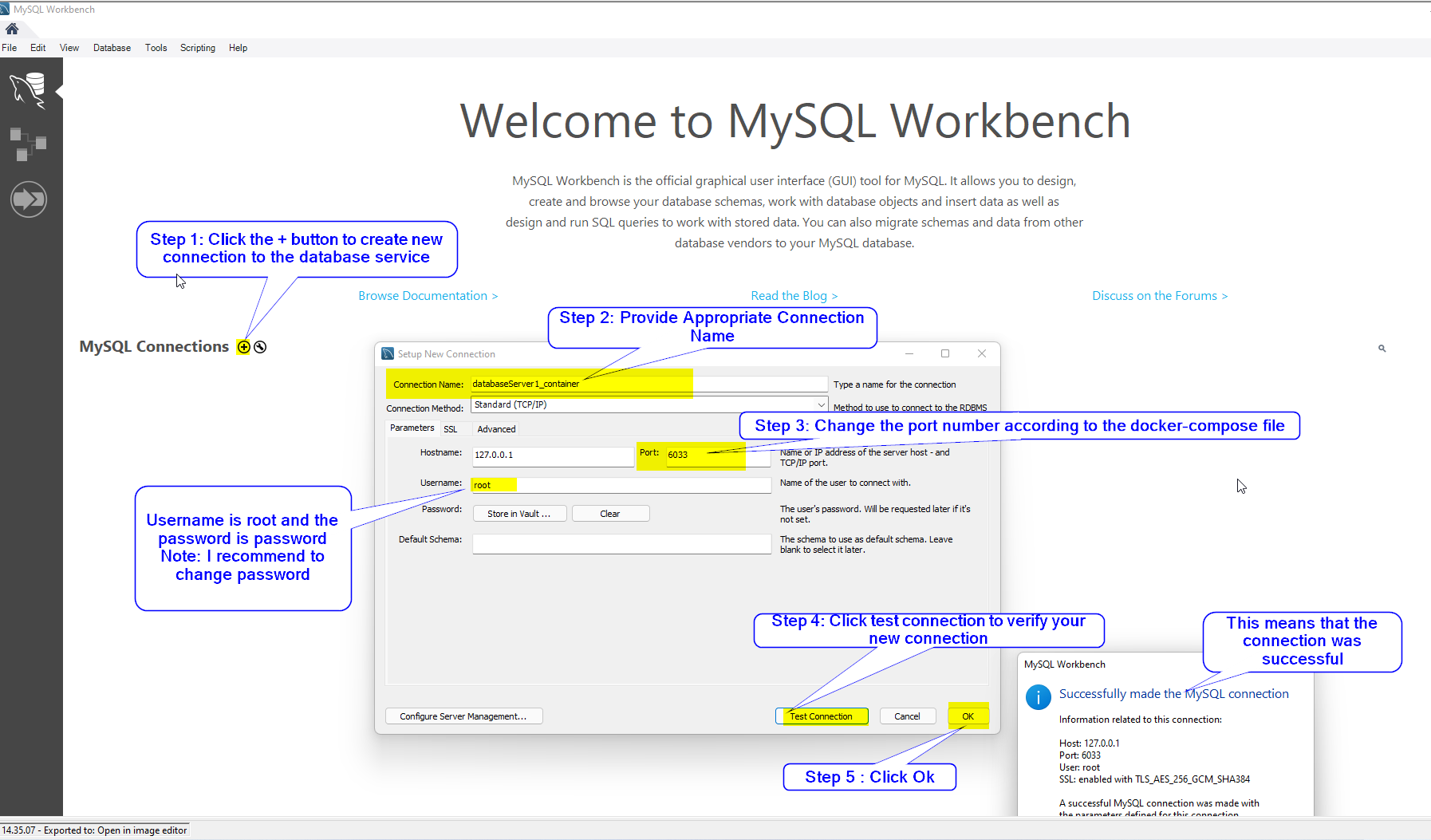Click the Setup New Connection dialog icon
The image size is (1431, 840).
[388, 353]
